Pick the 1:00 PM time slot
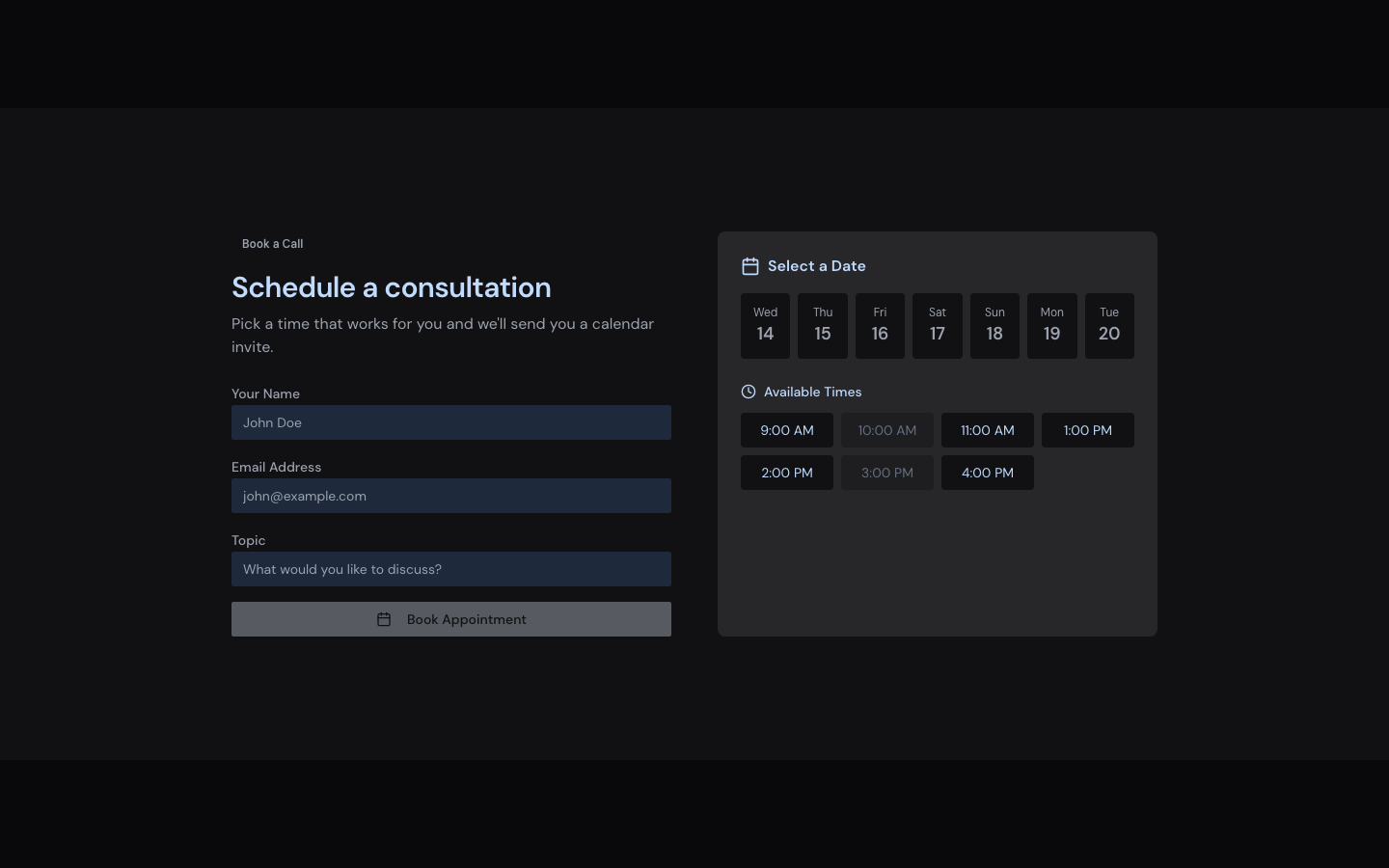Screen dimensions: 1389x868 (x=1088, y=430)
